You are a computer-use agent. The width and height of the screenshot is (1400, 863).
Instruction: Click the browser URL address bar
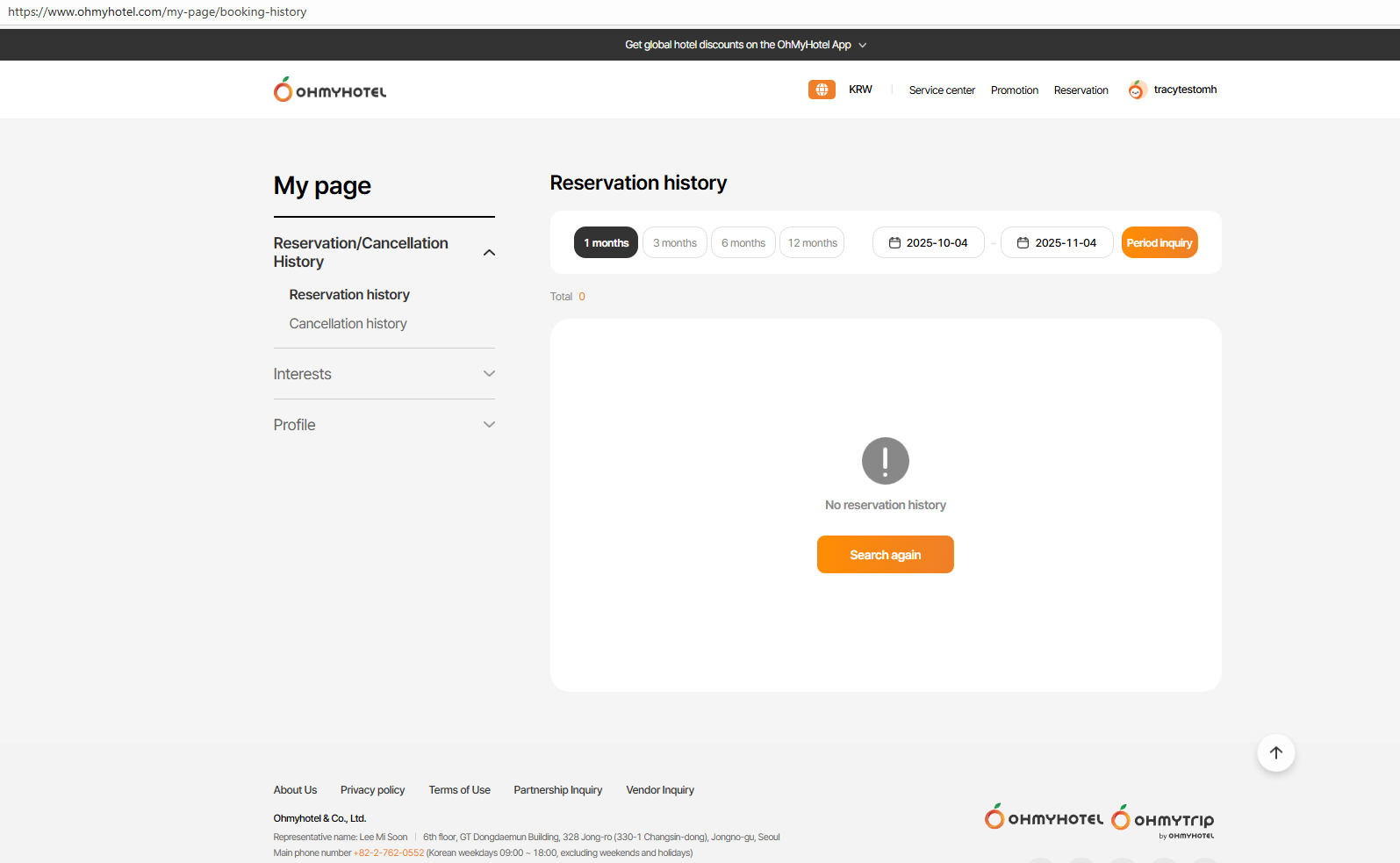point(700,12)
